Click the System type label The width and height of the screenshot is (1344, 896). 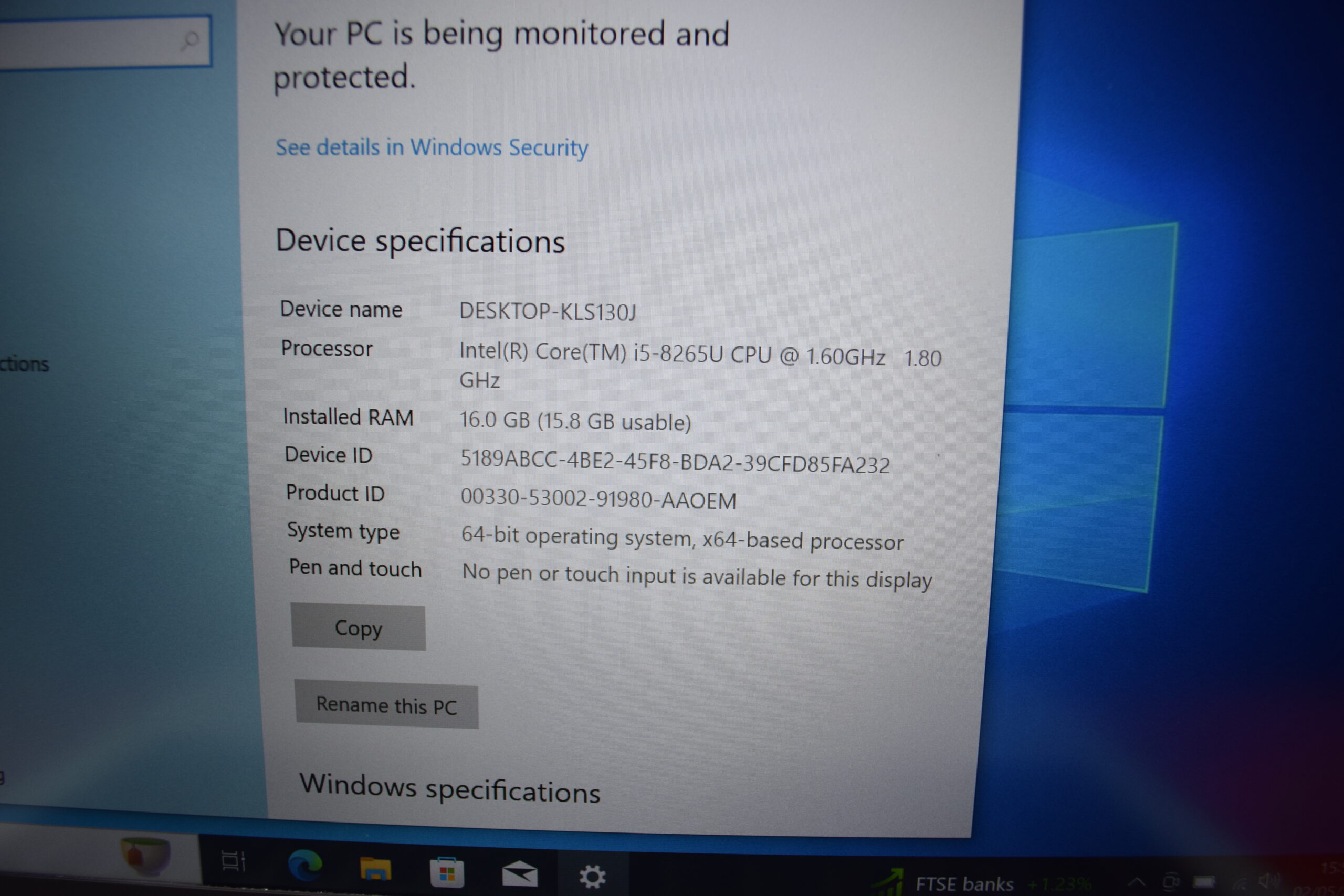click(x=343, y=531)
